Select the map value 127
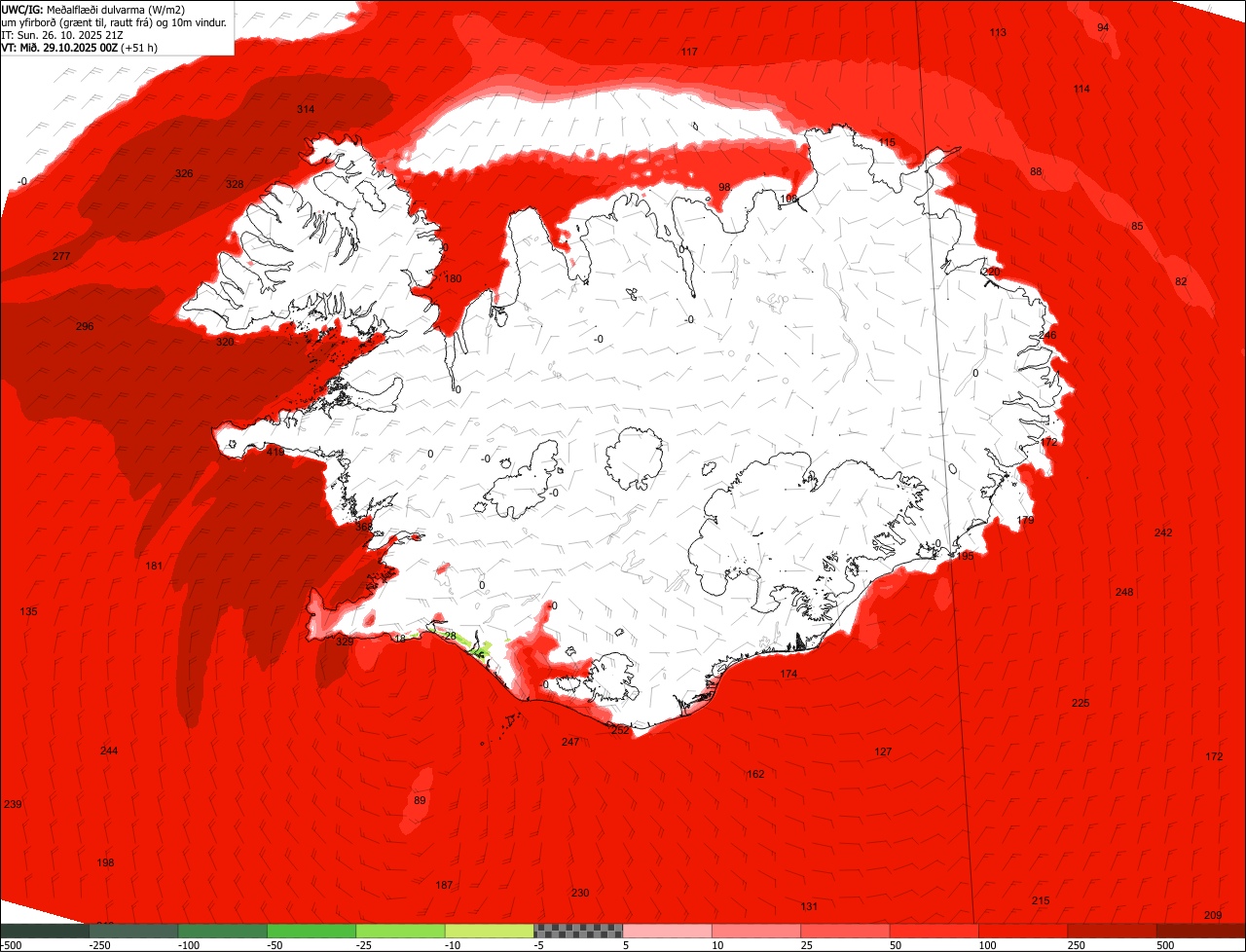The image size is (1246, 952). pyautogui.click(x=883, y=751)
